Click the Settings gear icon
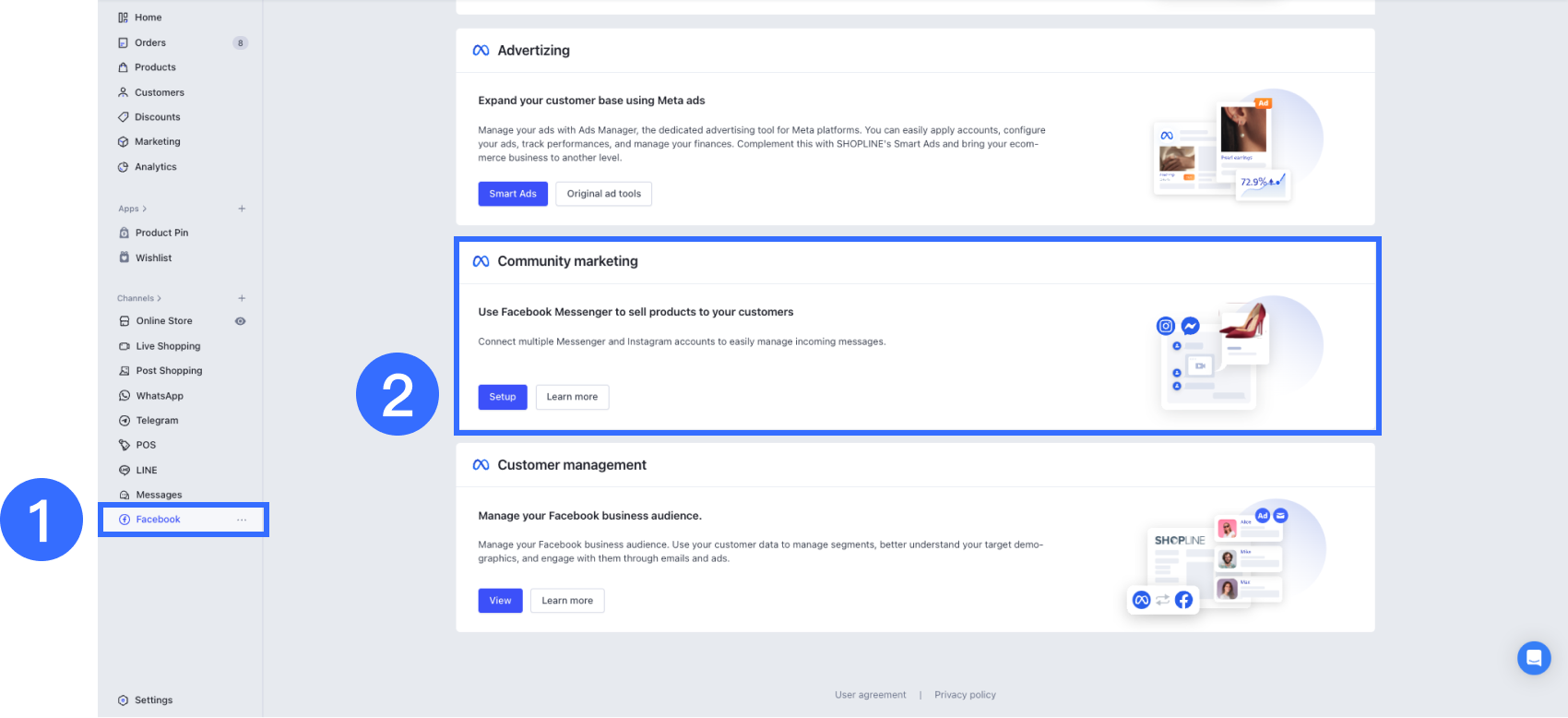This screenshot has height=718, width=1568. 123,700
